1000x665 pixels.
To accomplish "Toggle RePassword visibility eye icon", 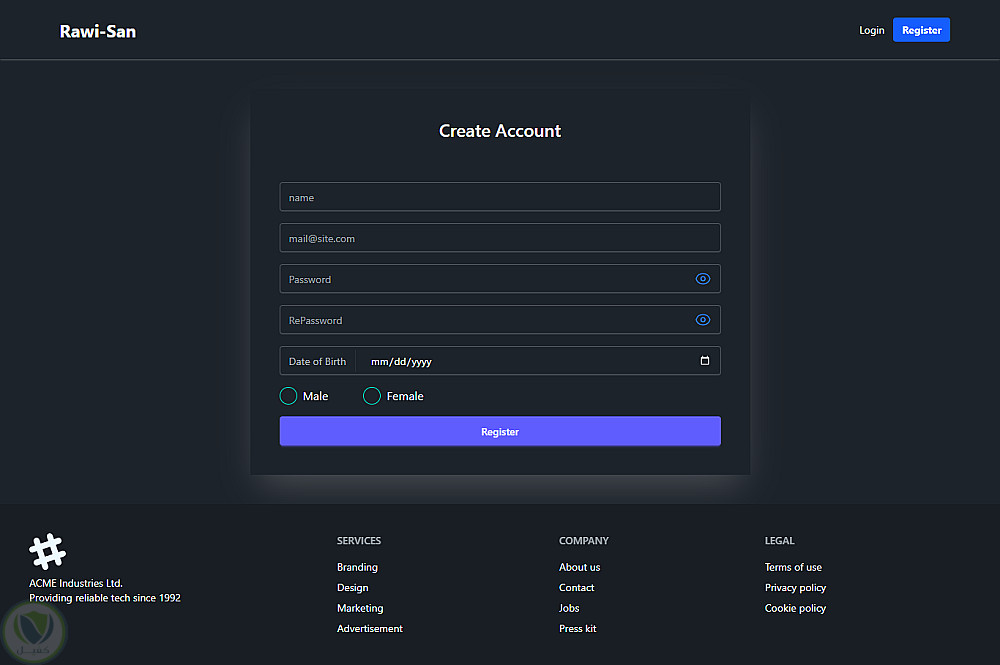I will [702, 320].
